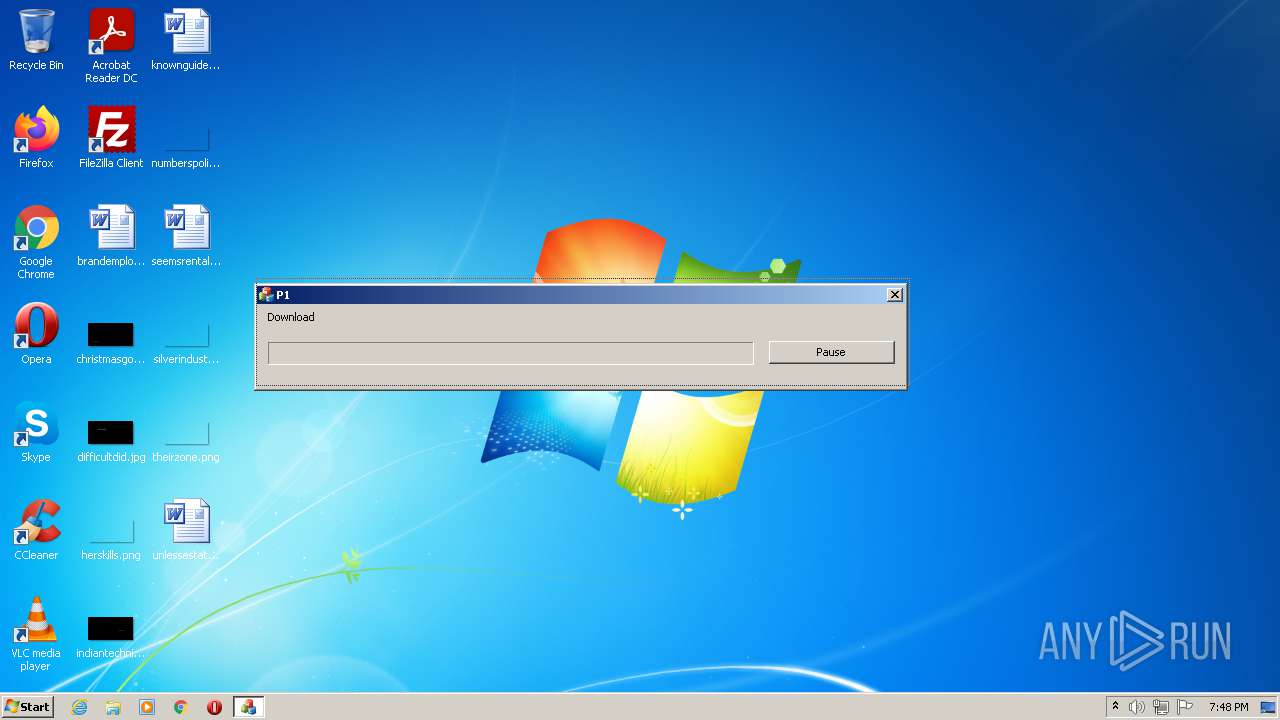Open the network status tray icon
Viewport: 1280px width, 720px height.
(x=1161, y=707)
